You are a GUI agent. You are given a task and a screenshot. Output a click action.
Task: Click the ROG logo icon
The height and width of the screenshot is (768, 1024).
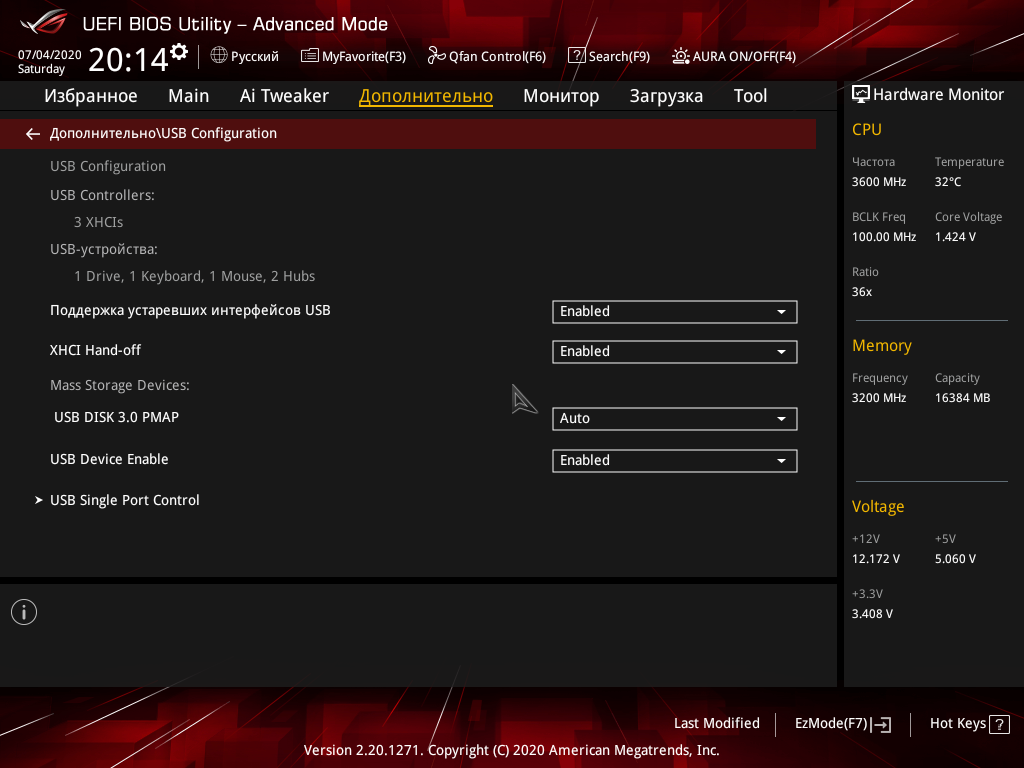44,23
